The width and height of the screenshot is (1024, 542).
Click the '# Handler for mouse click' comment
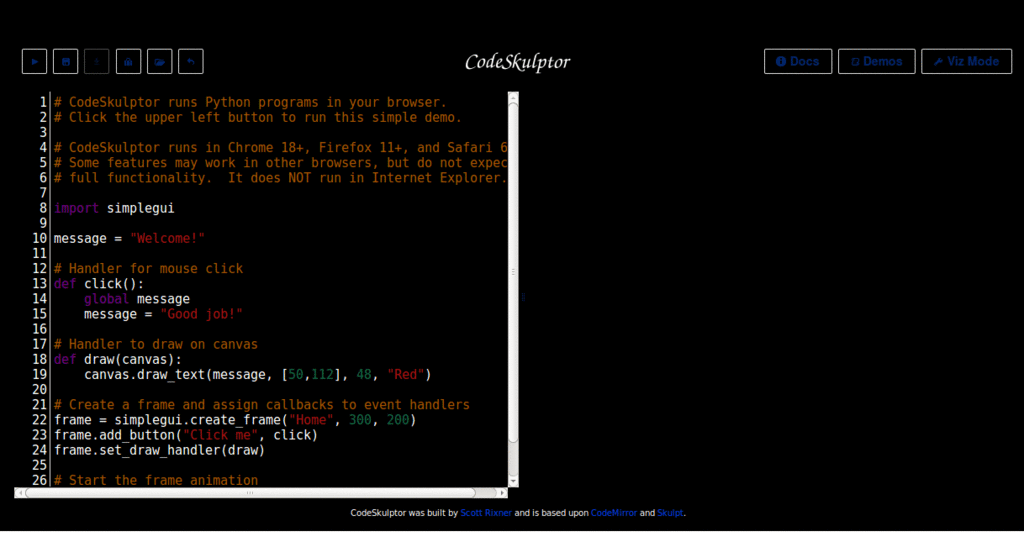click(148, 268)
